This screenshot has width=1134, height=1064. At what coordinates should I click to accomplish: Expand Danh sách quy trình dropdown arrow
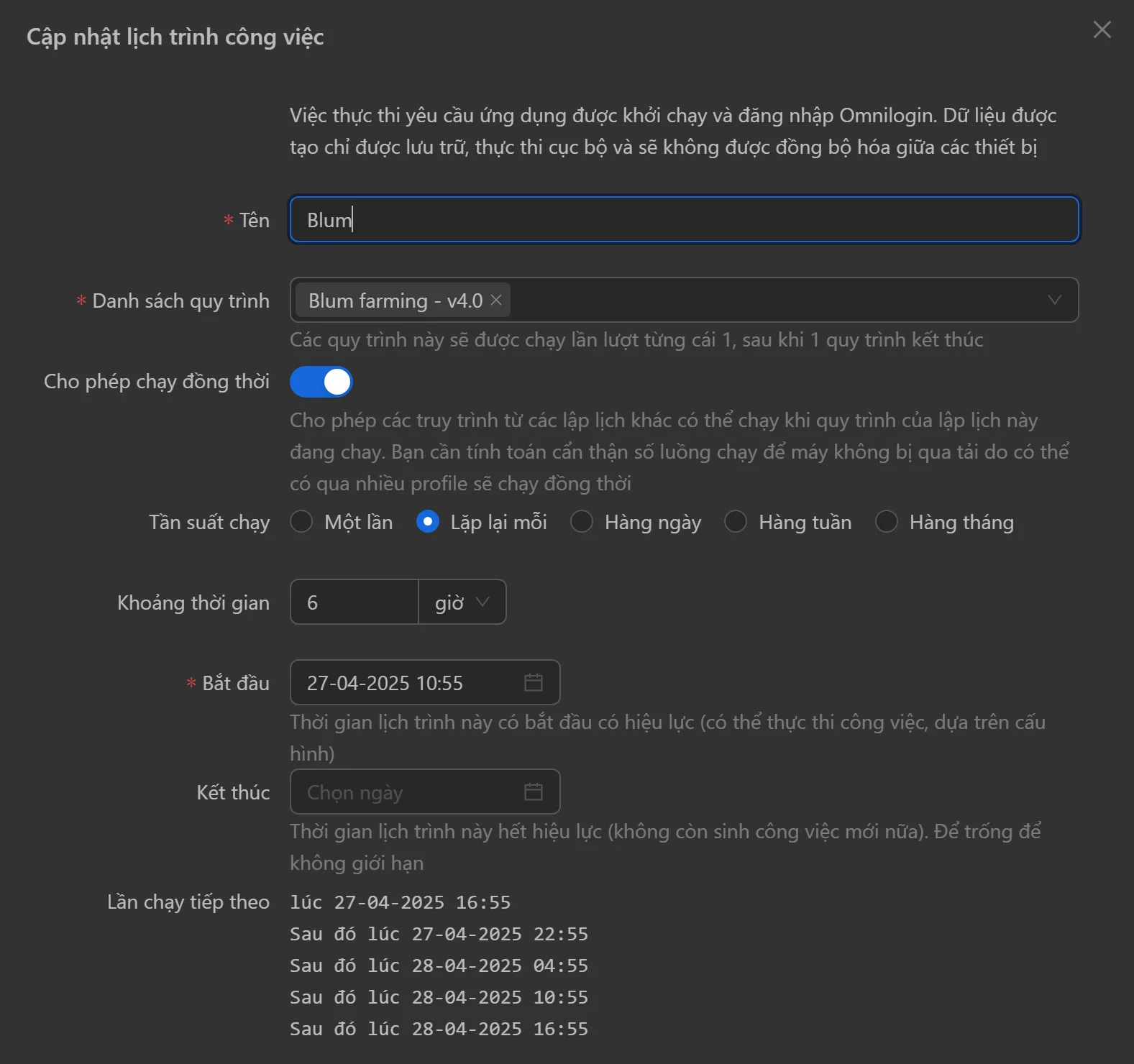[1054, 300]
